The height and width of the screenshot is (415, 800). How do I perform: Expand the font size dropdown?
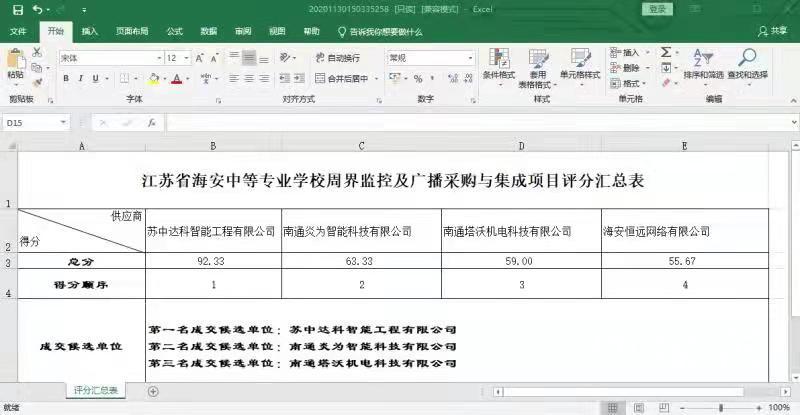tap(186, 58)
